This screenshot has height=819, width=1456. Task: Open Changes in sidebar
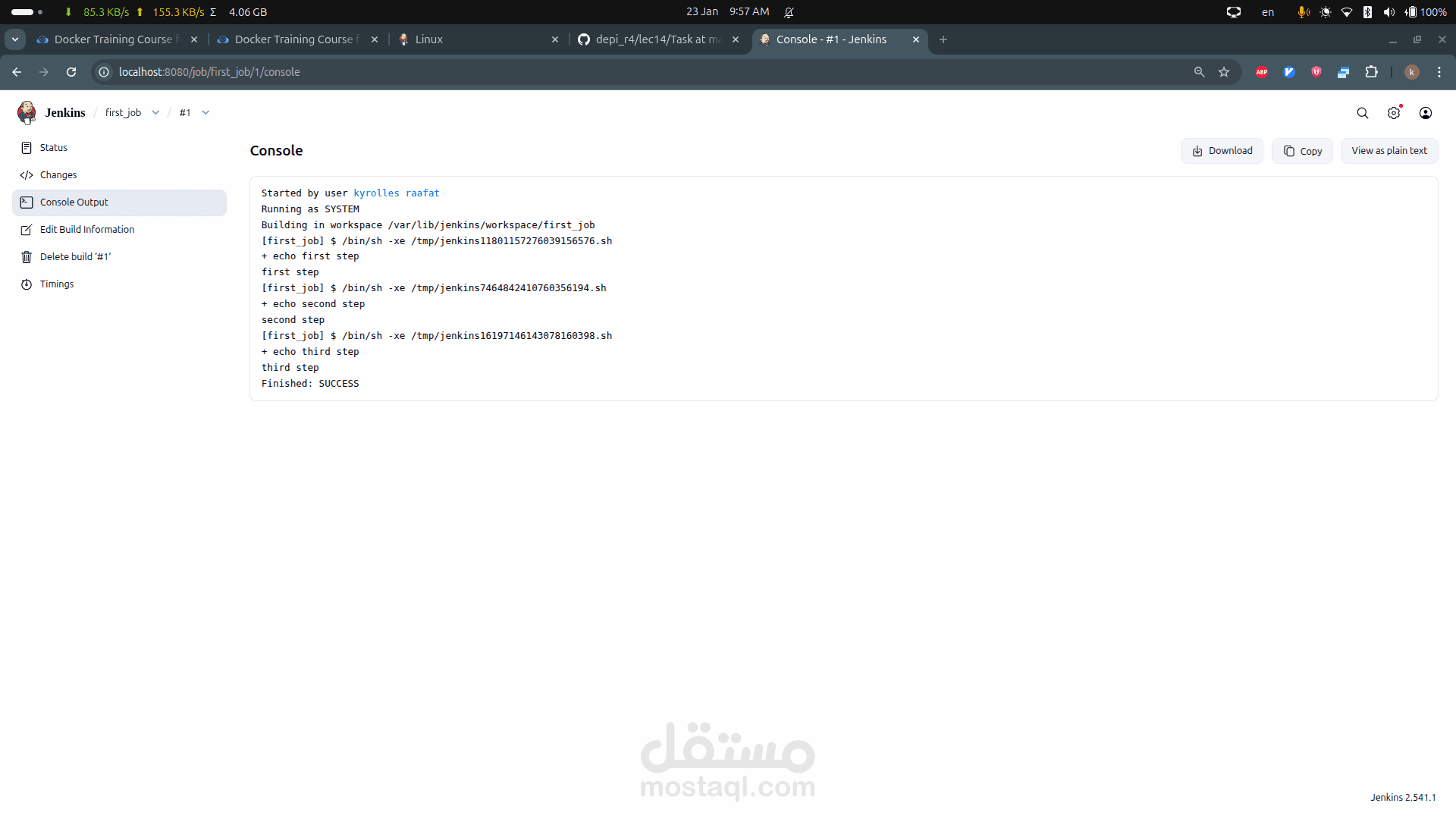[x=58, y=175]
